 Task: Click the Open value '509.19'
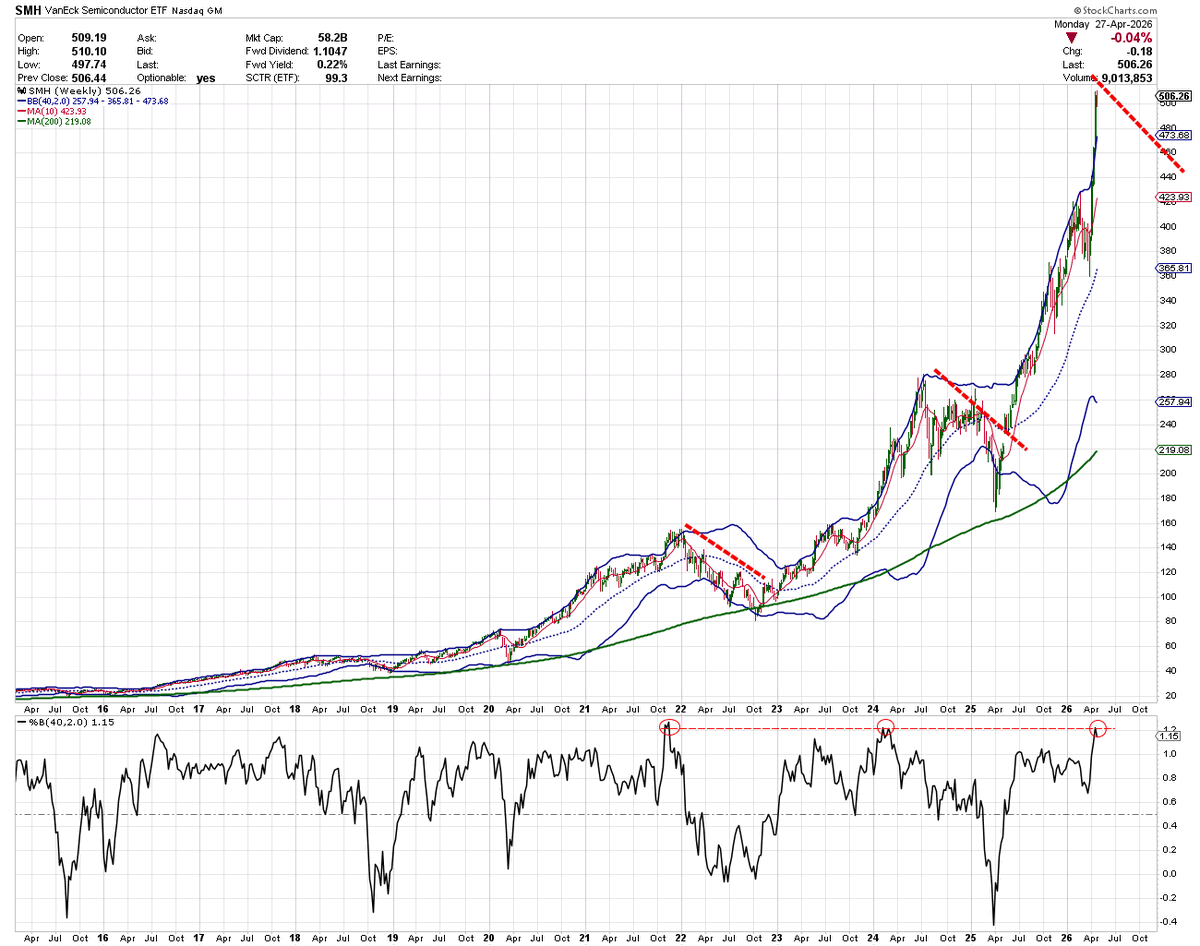click(88, 37)
